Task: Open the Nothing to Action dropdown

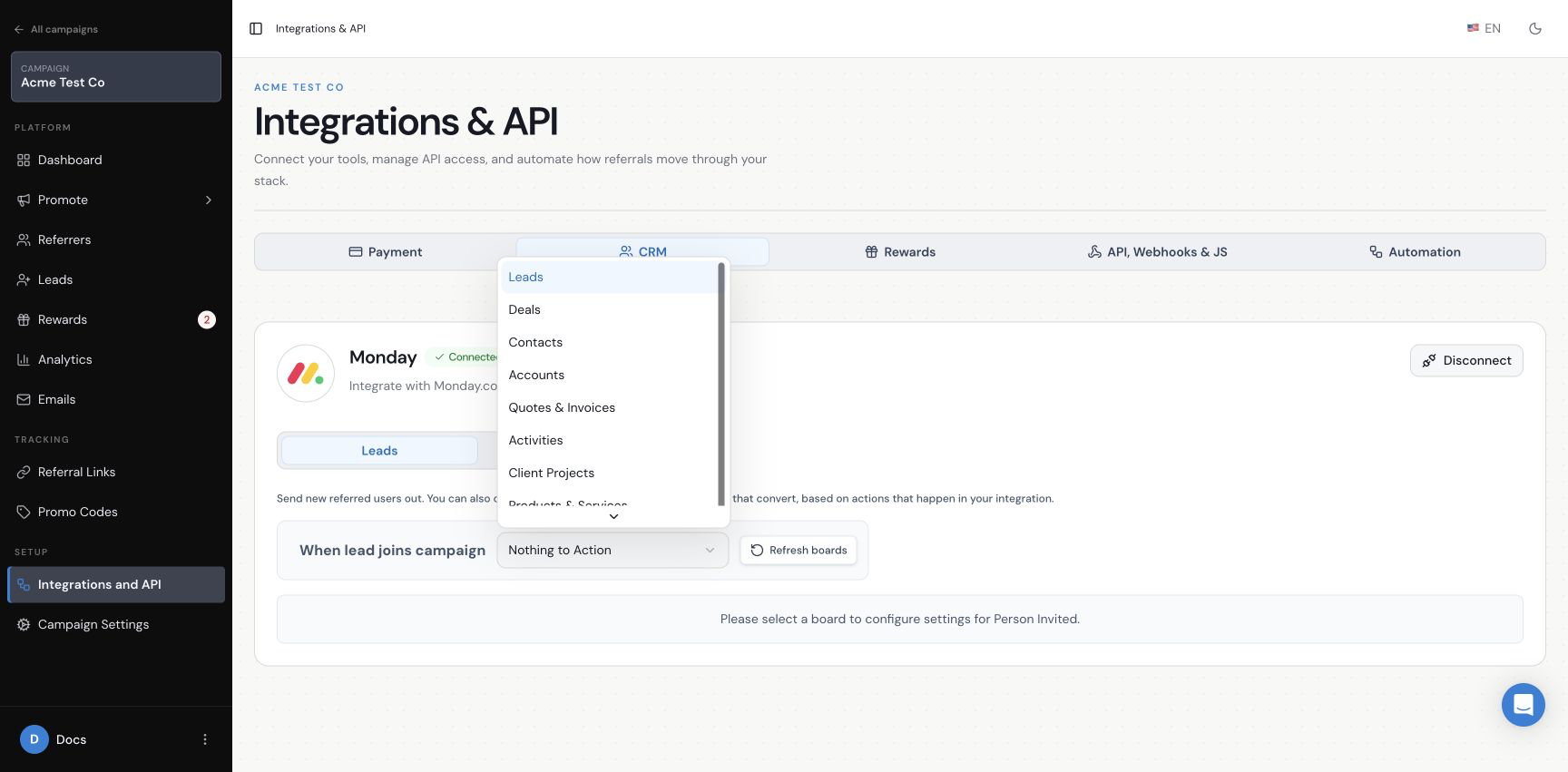Action: coord(612,550)
